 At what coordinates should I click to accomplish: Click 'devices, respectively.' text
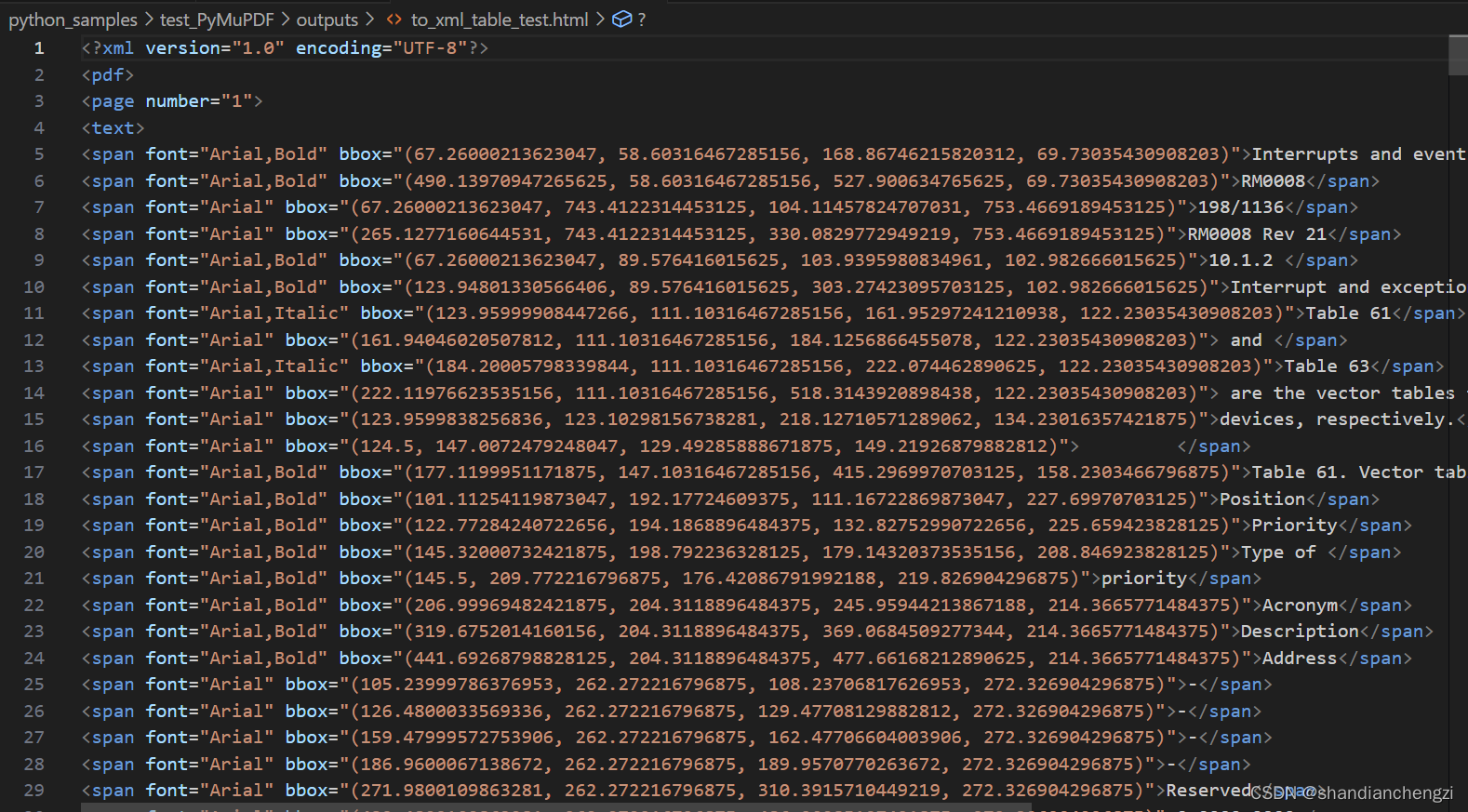[1338, 419]
